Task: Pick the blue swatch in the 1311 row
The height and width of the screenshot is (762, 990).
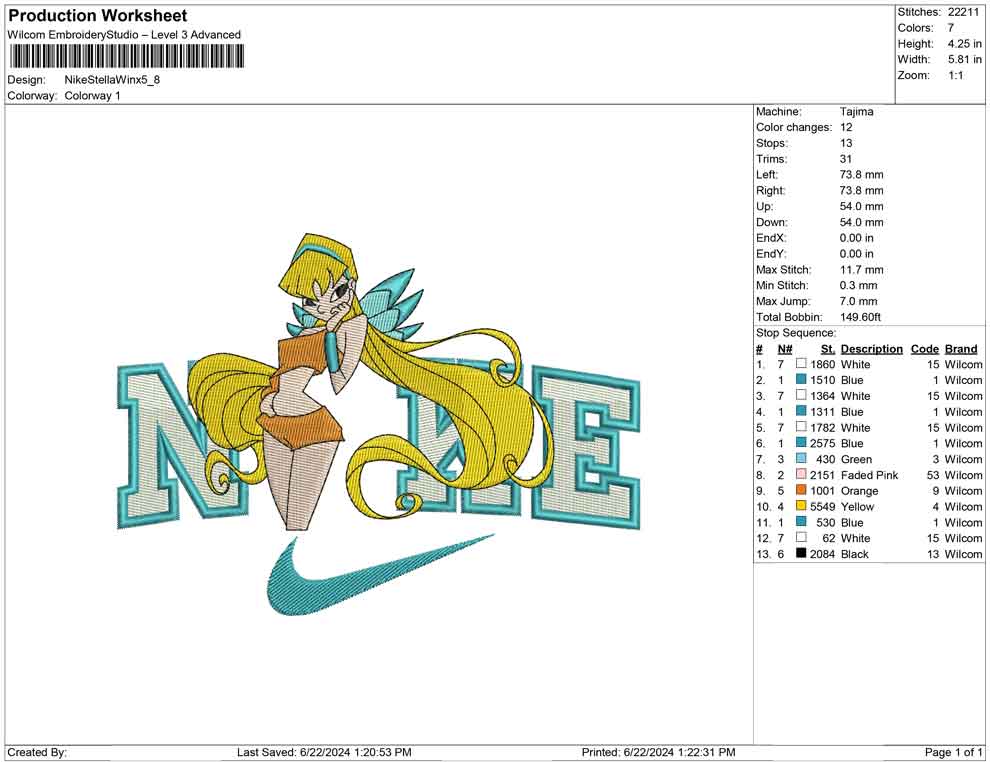Action: click(801, 411)
